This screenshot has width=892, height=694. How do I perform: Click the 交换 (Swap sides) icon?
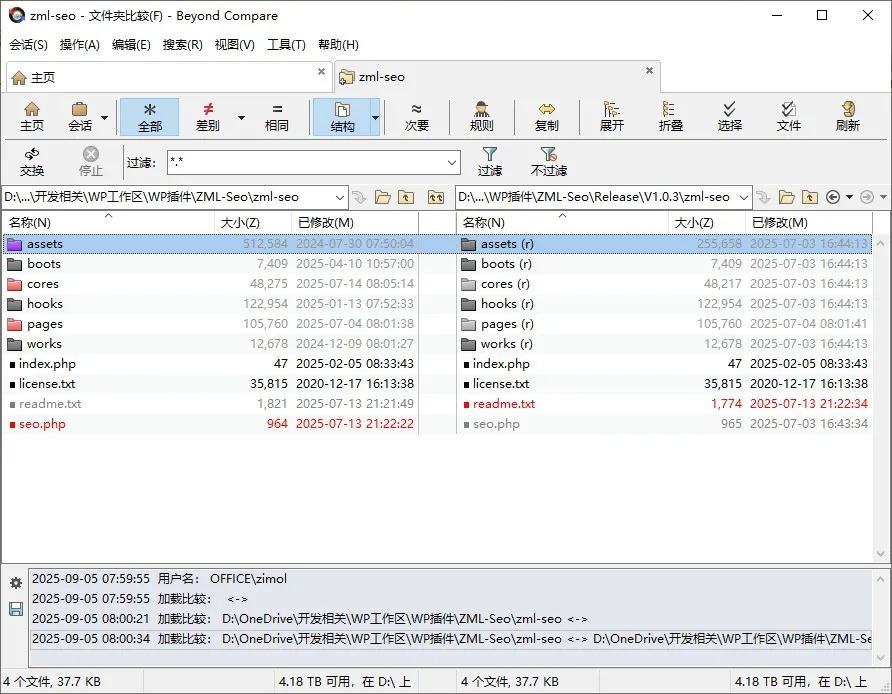(x=32, y=162)
